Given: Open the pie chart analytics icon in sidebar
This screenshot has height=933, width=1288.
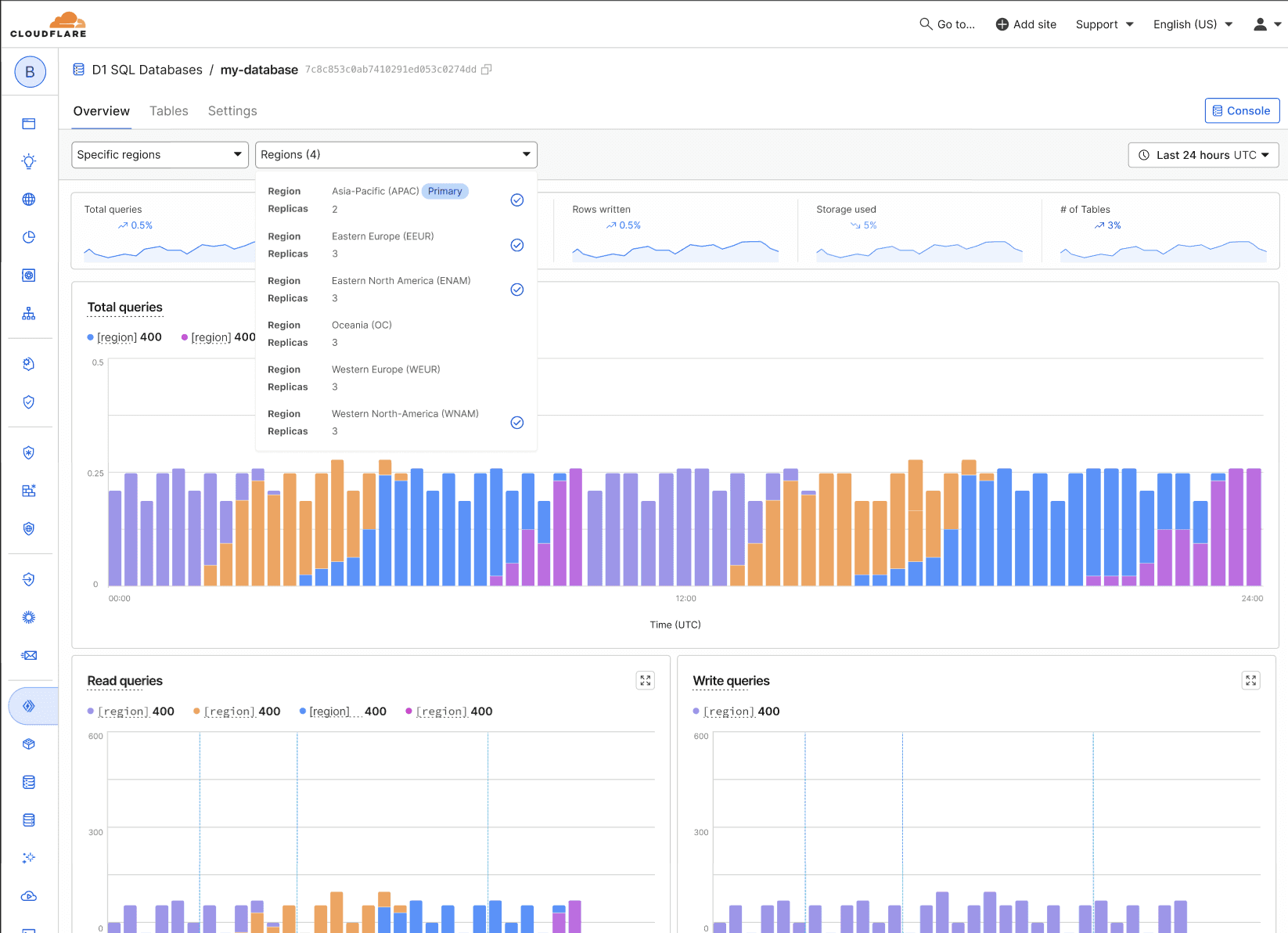Looking at the screenshot, I should [29, 237].
